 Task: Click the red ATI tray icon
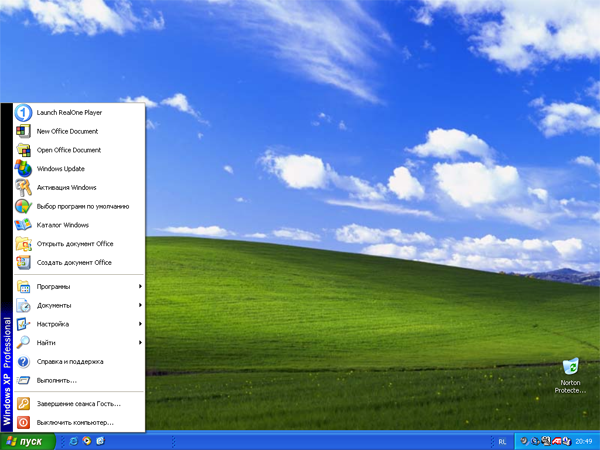point(556,442)
